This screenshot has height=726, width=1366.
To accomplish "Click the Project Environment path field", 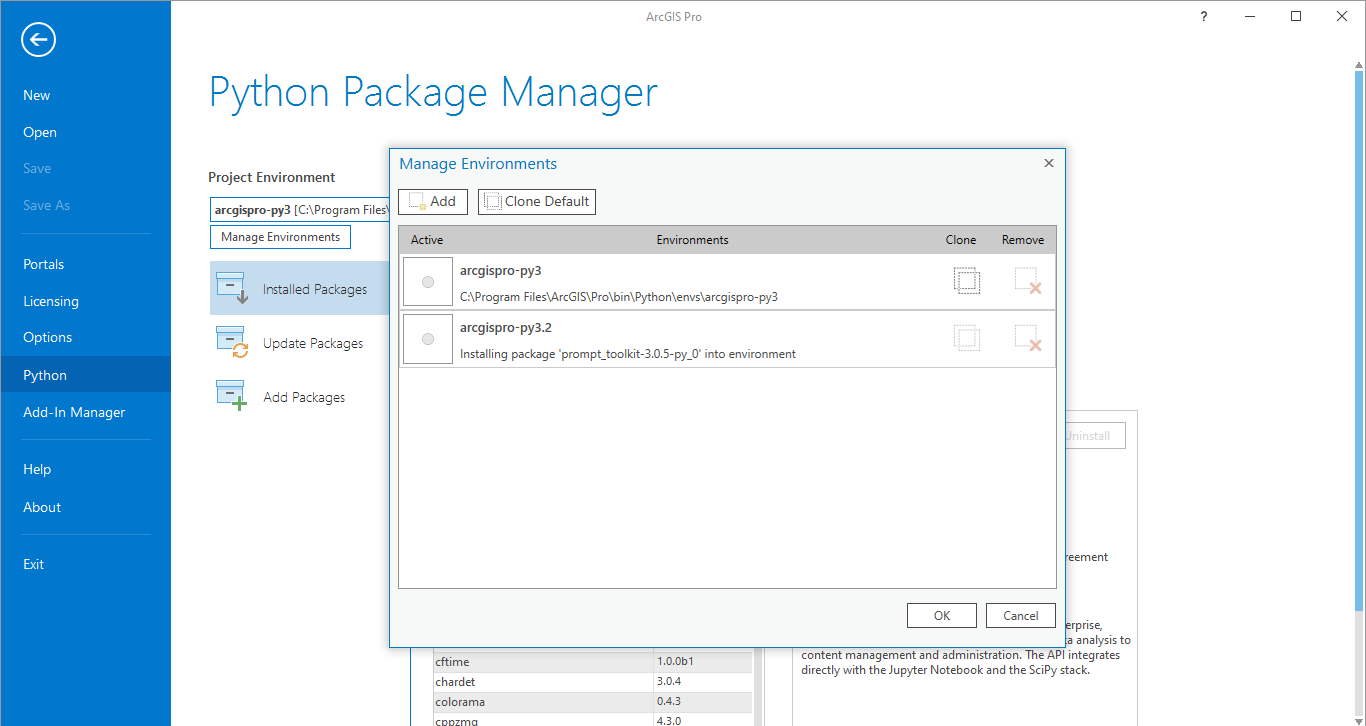I will click(300, 210).
